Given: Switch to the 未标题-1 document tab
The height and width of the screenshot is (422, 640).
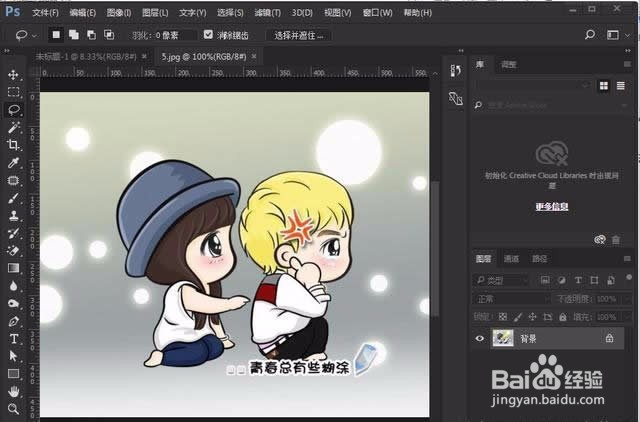Looking at the screenshot, I should point(86,57).
